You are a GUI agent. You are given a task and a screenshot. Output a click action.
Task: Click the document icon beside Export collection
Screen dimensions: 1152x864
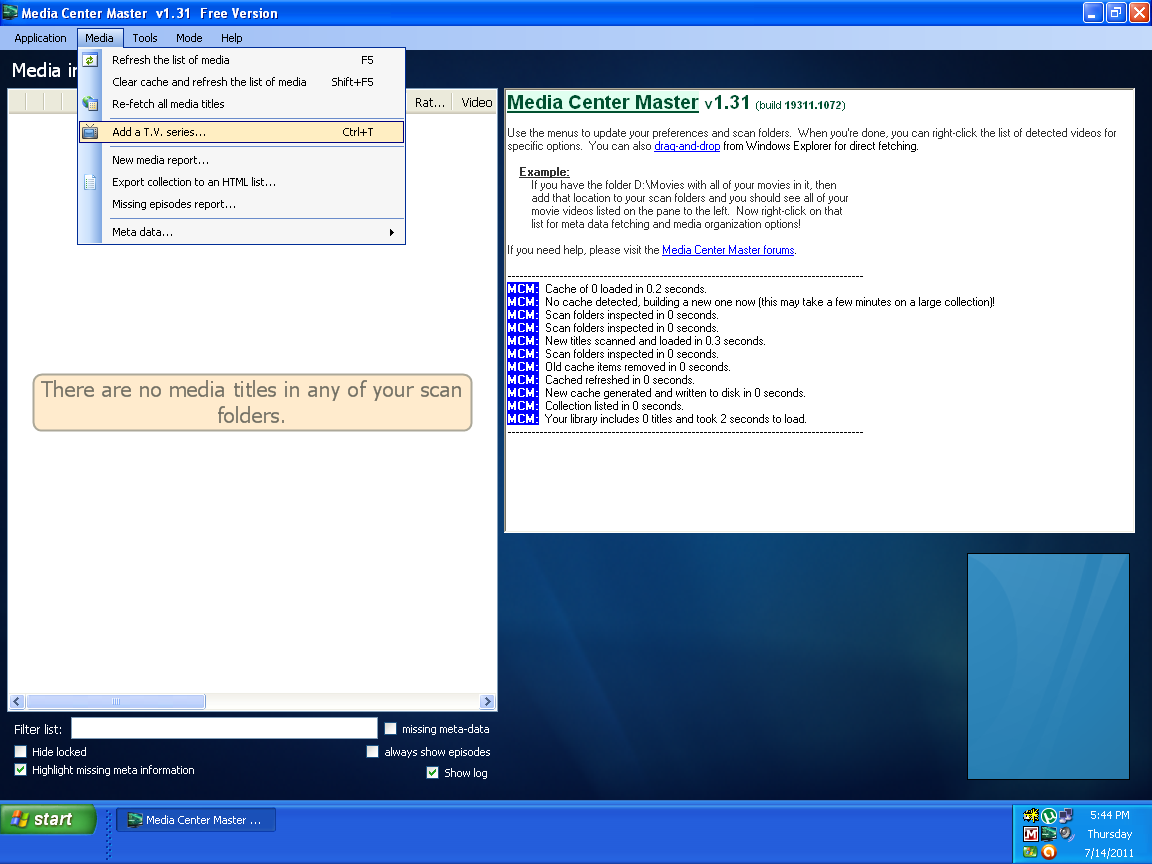(x=90, y=182)
